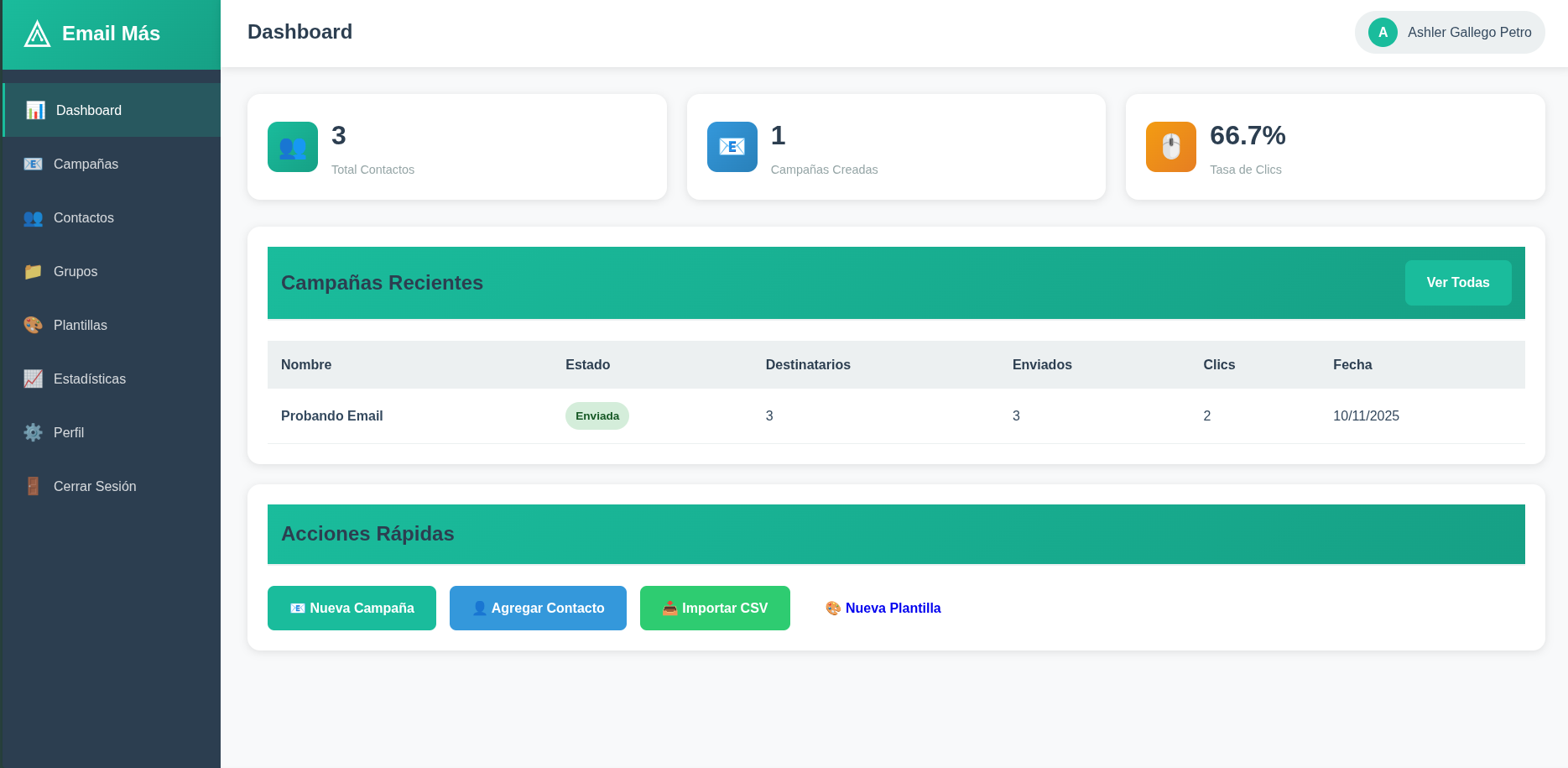Open Plantillas from the sidebar
The height and width of the screenshot is (768, 1568).
(112, 325)
